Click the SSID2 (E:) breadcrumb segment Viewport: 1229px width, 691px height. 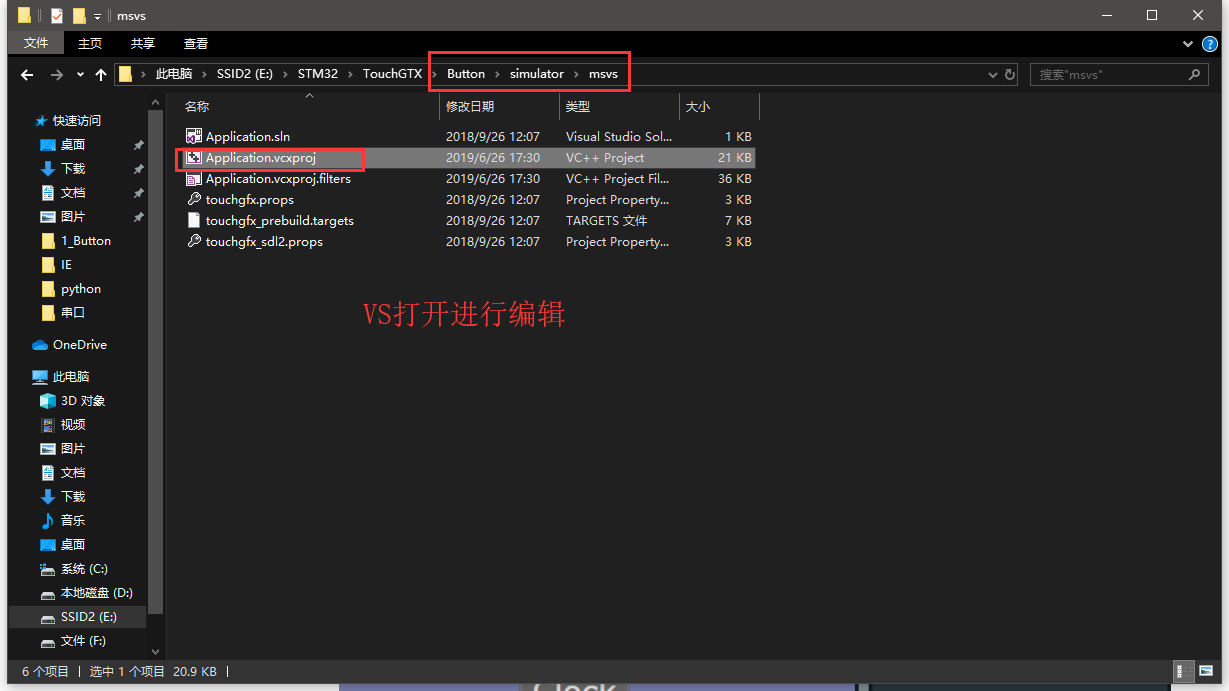[x=245, y=74]
